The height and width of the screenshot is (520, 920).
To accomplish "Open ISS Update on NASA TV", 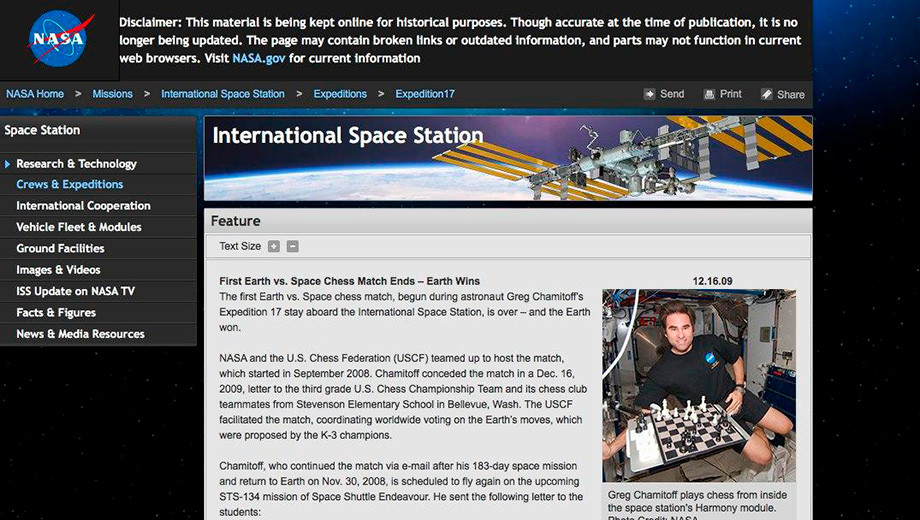I will click(x=76, y=291).
